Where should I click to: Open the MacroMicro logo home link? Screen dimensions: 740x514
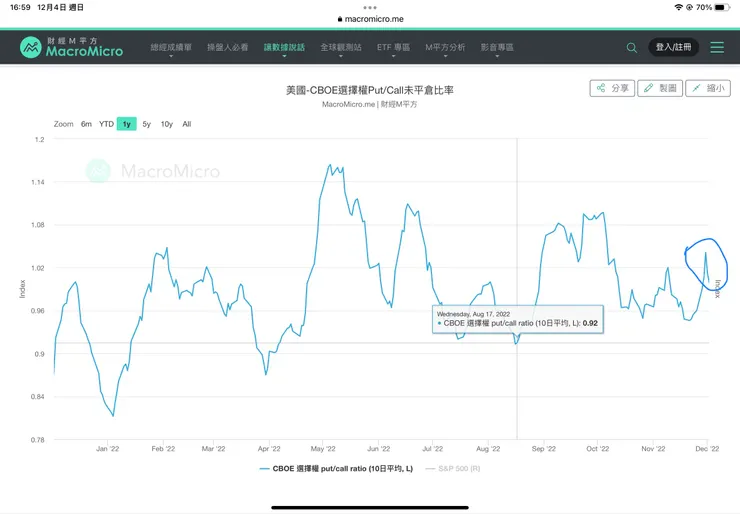pos(71,47)
